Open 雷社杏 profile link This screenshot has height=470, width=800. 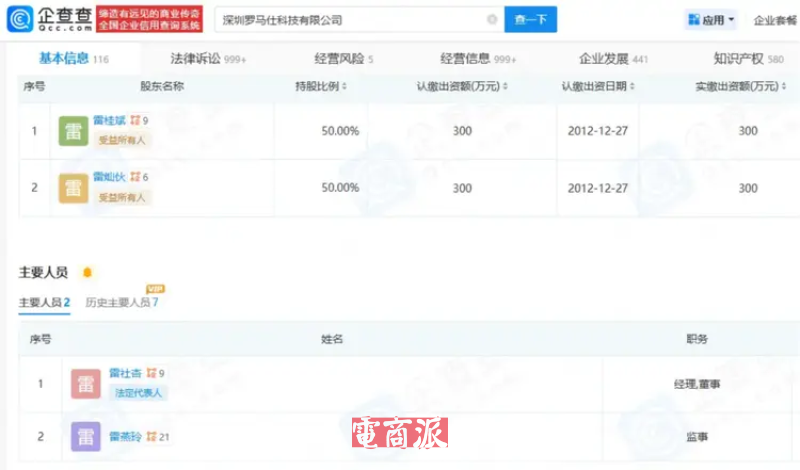click(126, 373)
